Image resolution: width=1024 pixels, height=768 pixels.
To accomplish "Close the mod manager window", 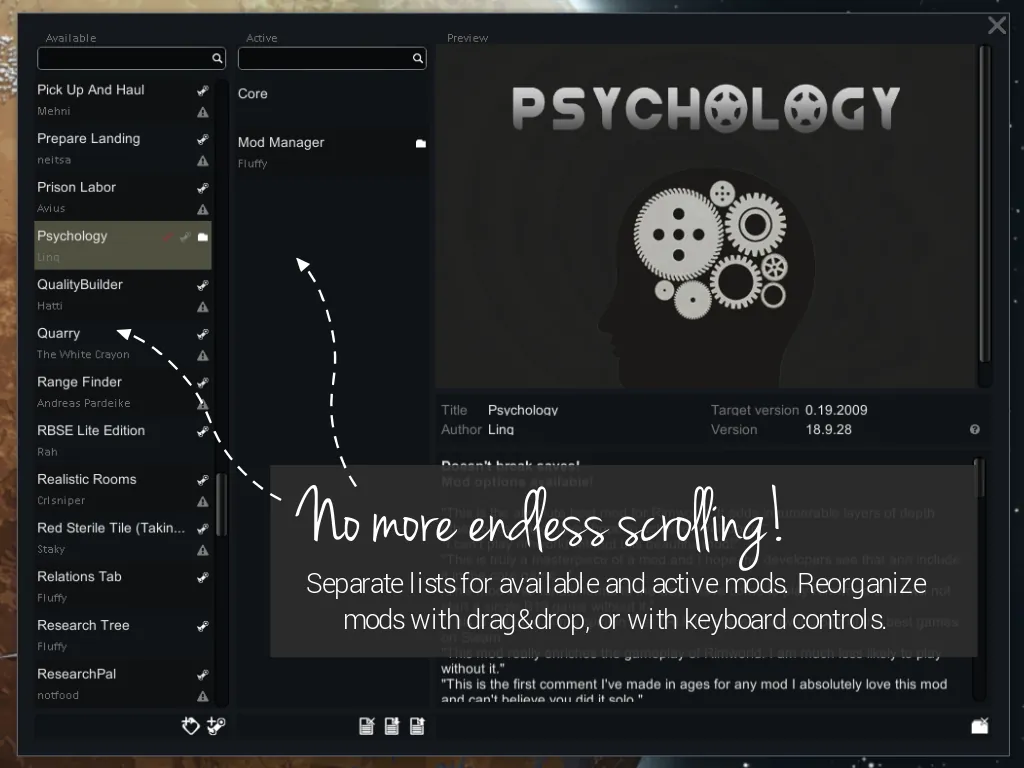I will [x=997, y=26].
